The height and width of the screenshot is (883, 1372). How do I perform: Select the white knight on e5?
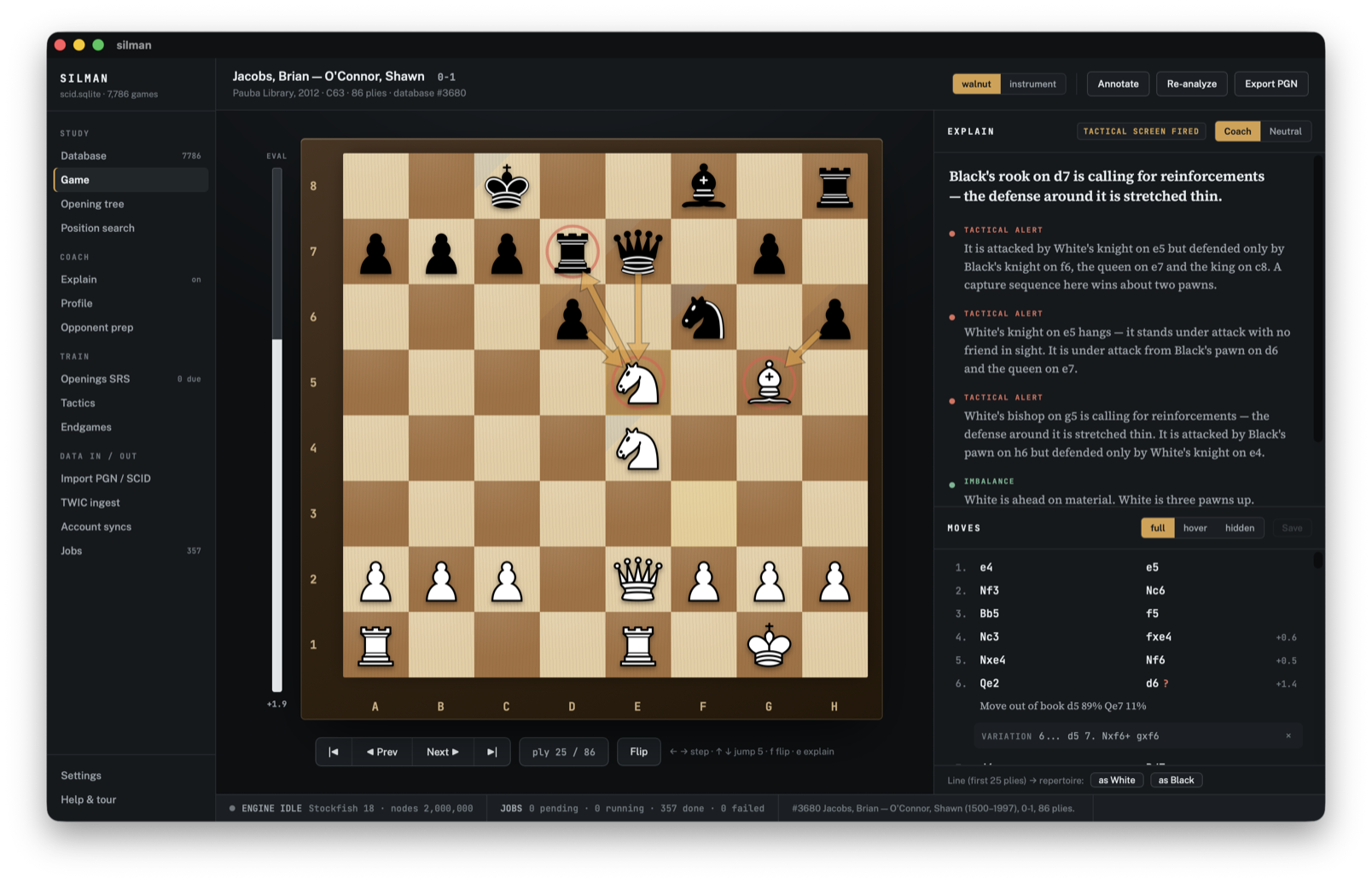[x=638, y=383]
